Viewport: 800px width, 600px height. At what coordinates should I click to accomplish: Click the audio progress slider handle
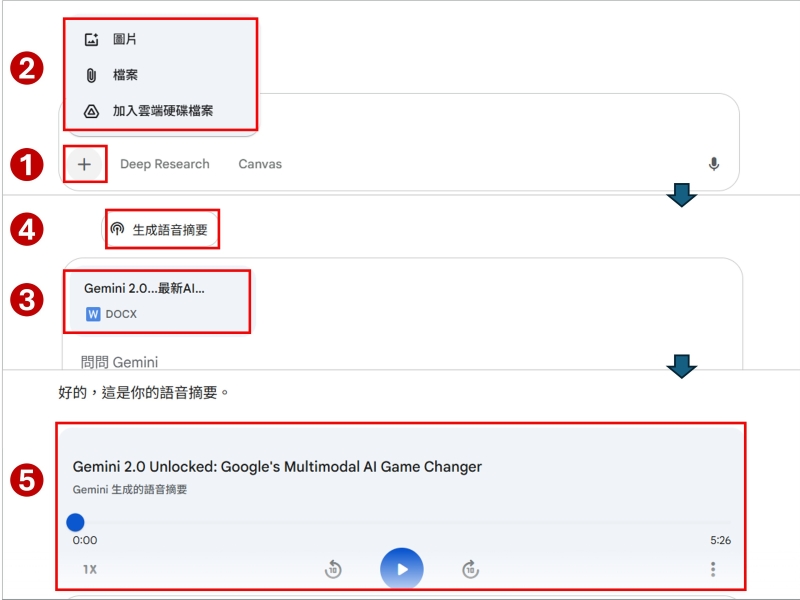[76, 522]
